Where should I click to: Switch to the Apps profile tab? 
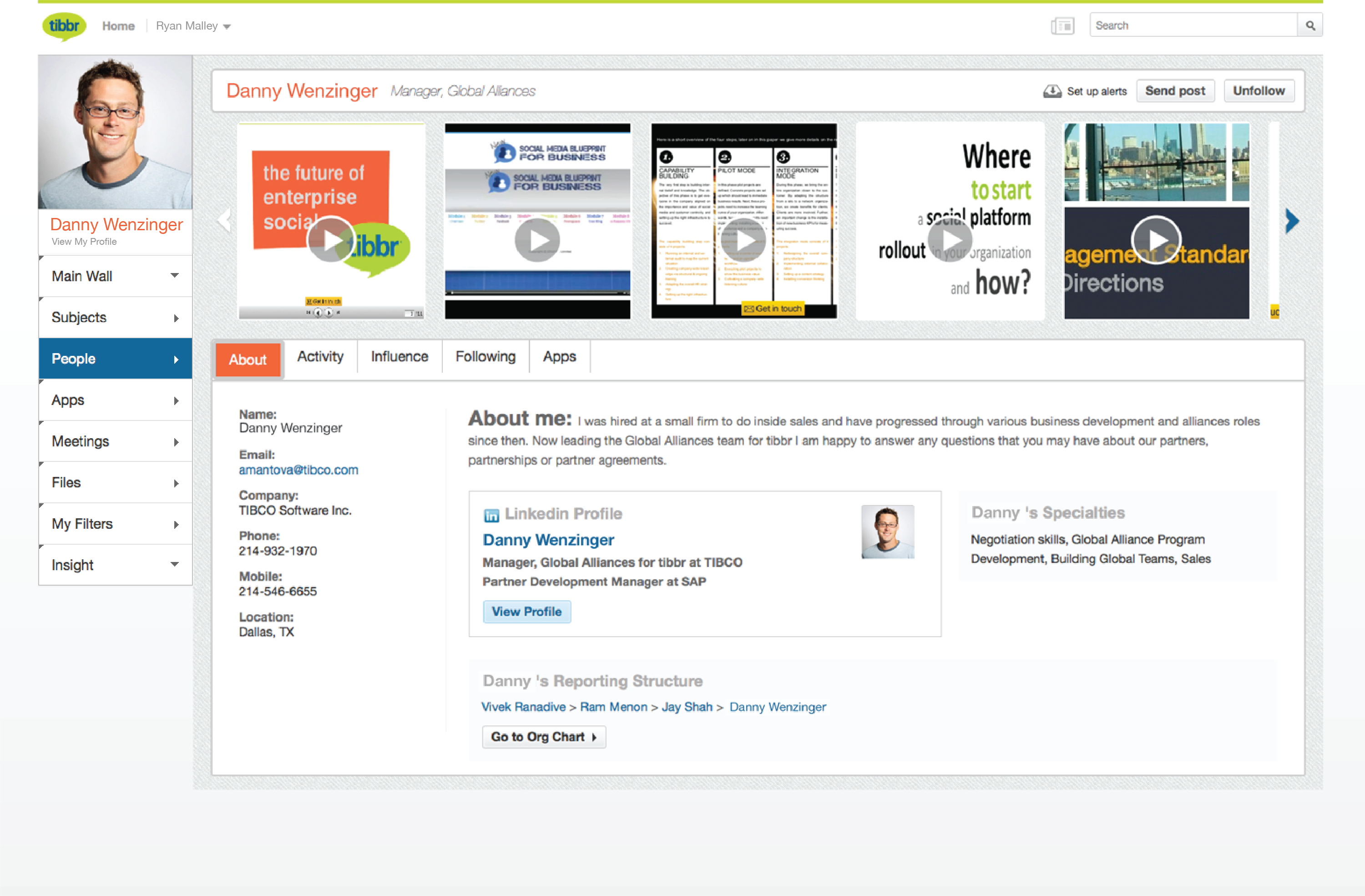tap(559, 357)
